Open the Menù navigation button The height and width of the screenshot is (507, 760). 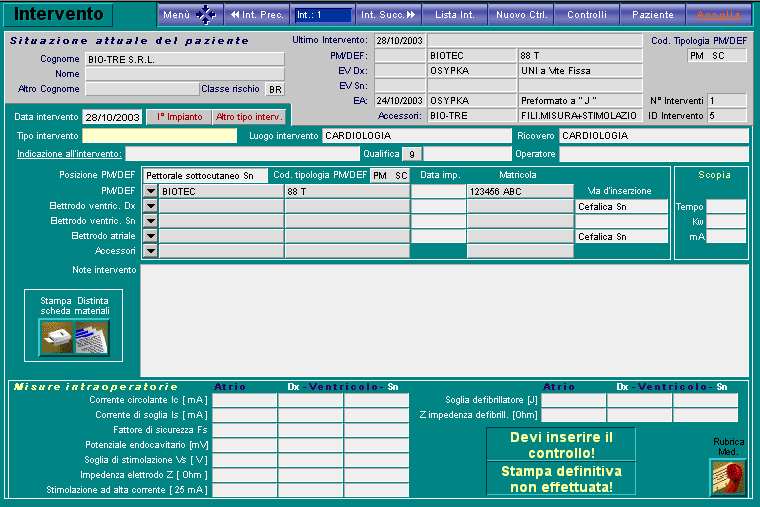190,15
